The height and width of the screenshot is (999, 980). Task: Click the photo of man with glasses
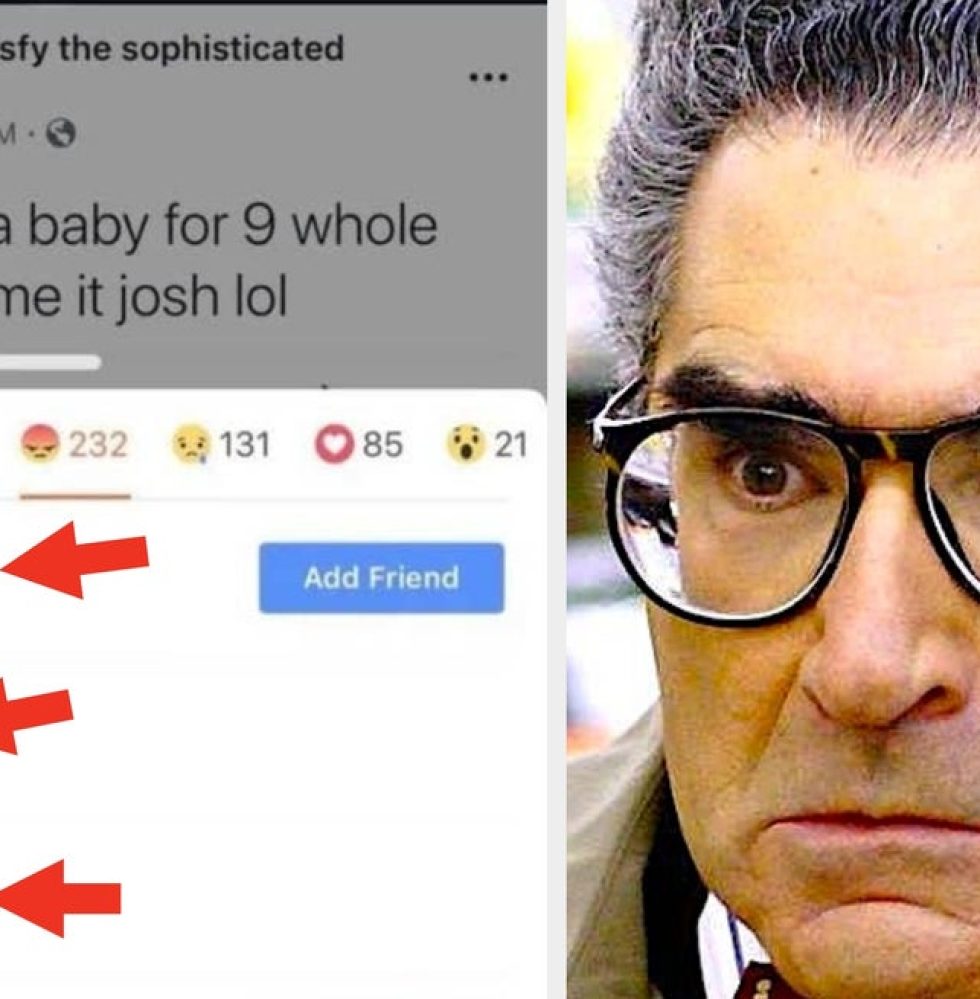click(x=773, y=500)
